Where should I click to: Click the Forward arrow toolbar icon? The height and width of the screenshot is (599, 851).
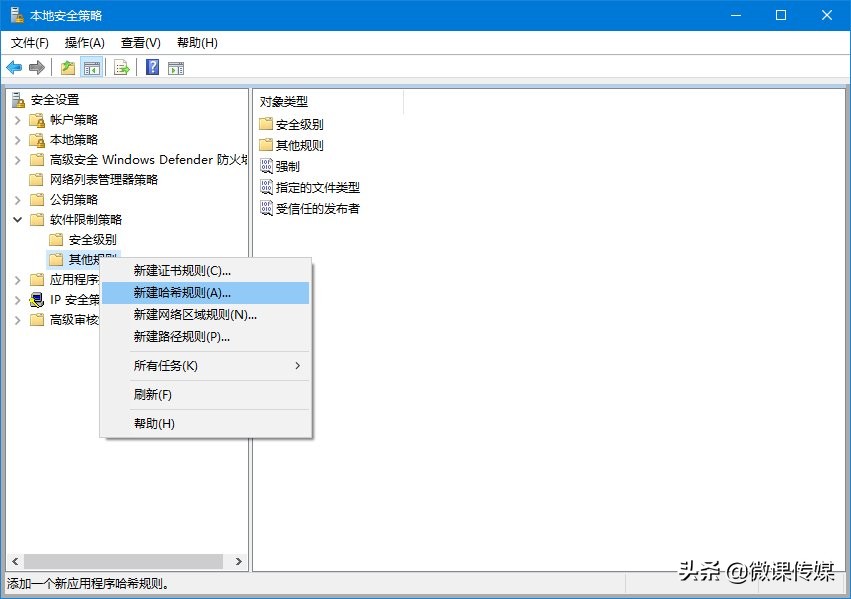37,68
